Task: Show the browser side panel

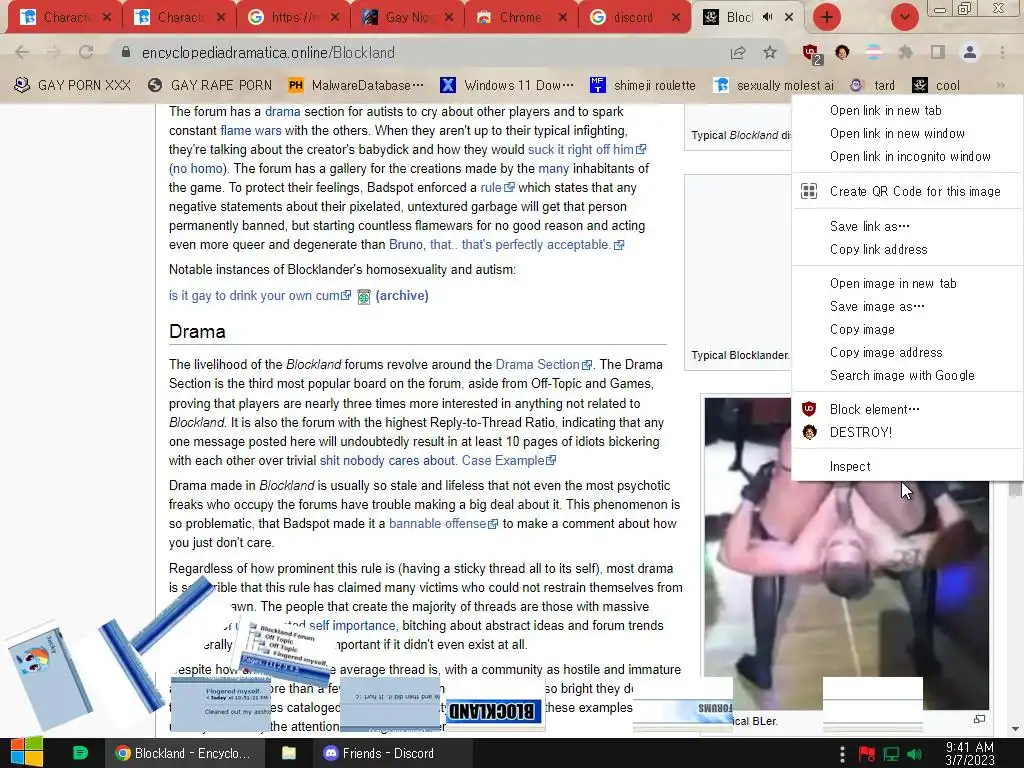Action: [x=938, y=52]
